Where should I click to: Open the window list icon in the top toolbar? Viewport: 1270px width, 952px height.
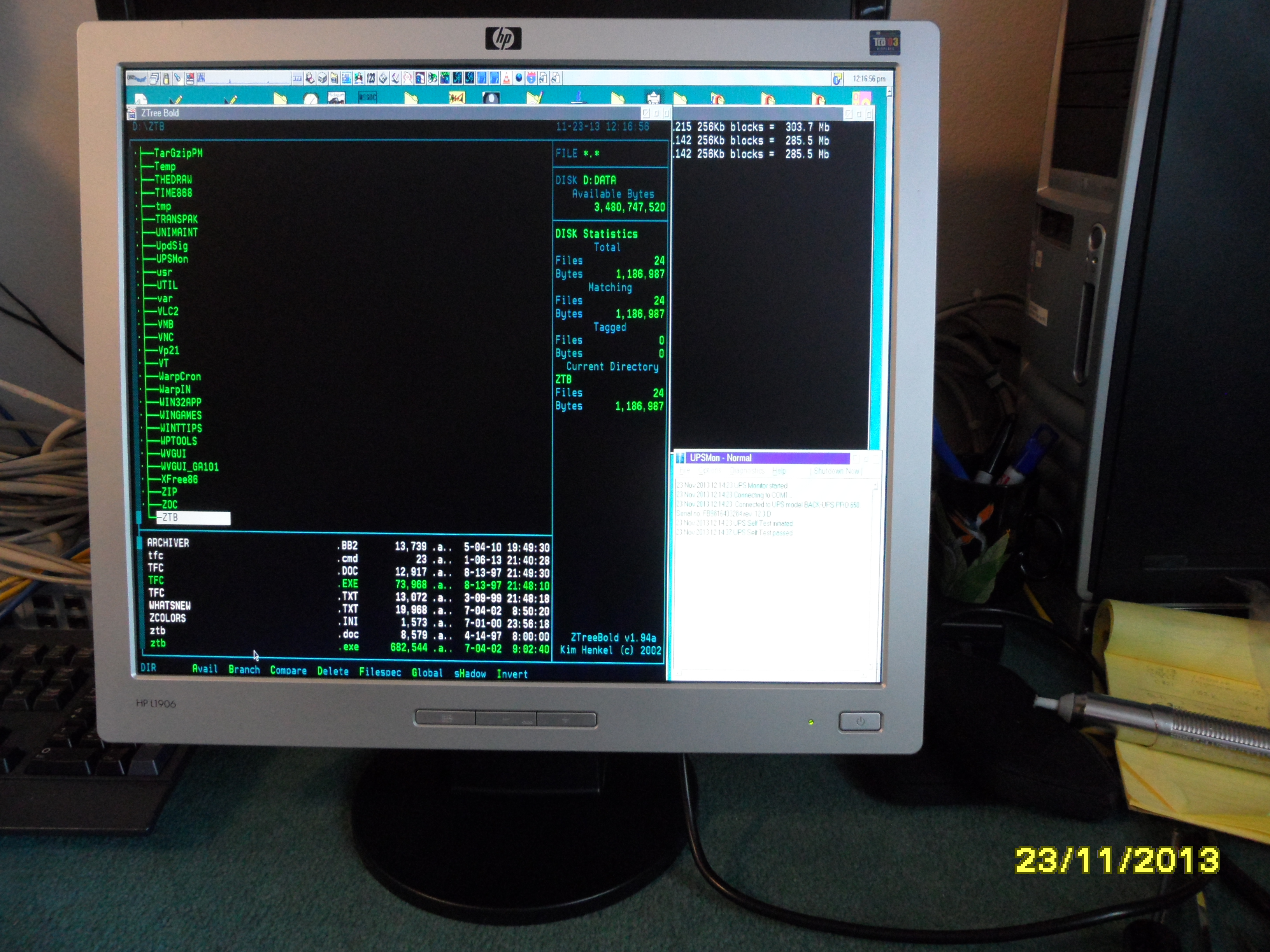154,79
